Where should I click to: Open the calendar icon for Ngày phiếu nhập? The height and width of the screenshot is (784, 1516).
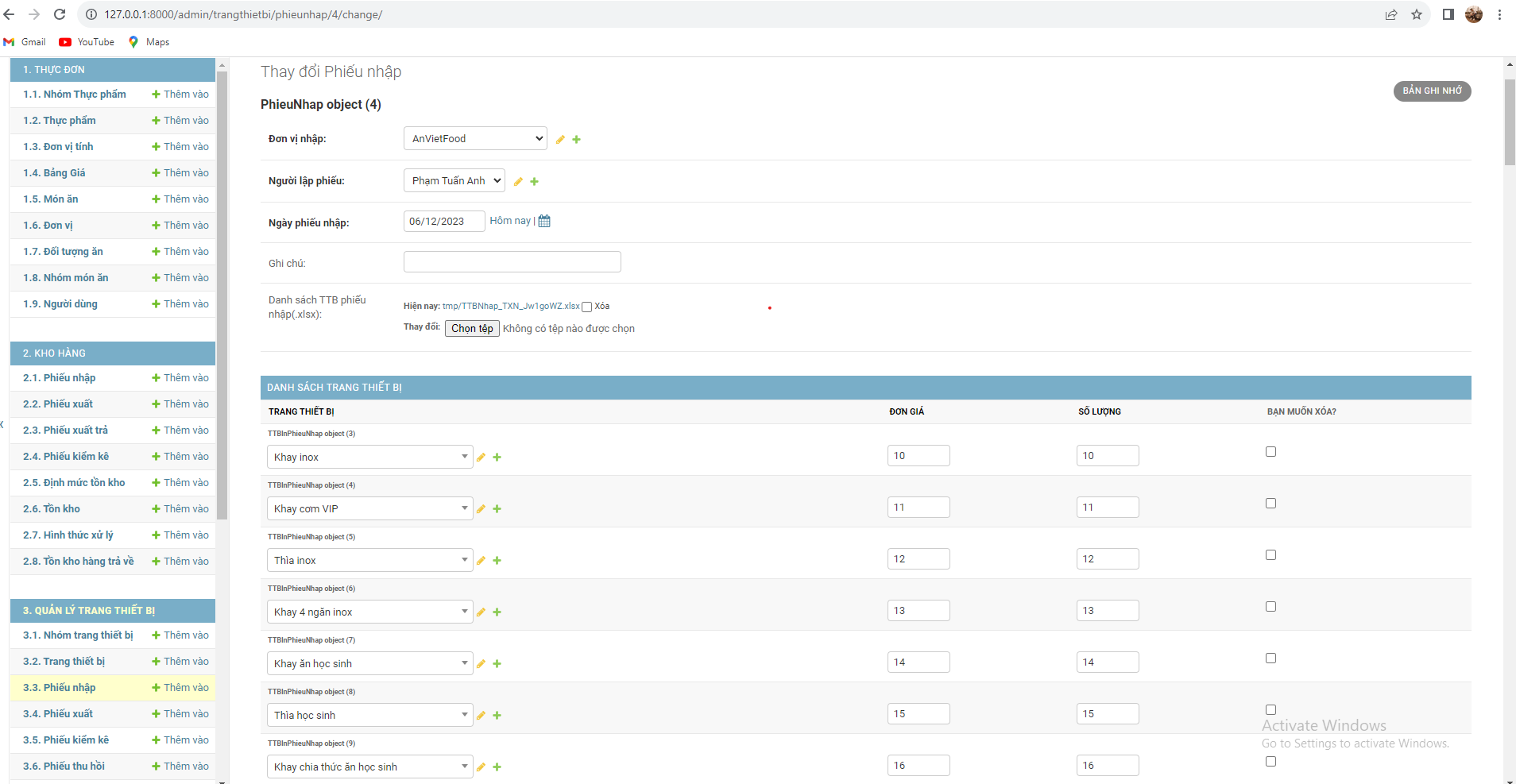pos(544,220)
